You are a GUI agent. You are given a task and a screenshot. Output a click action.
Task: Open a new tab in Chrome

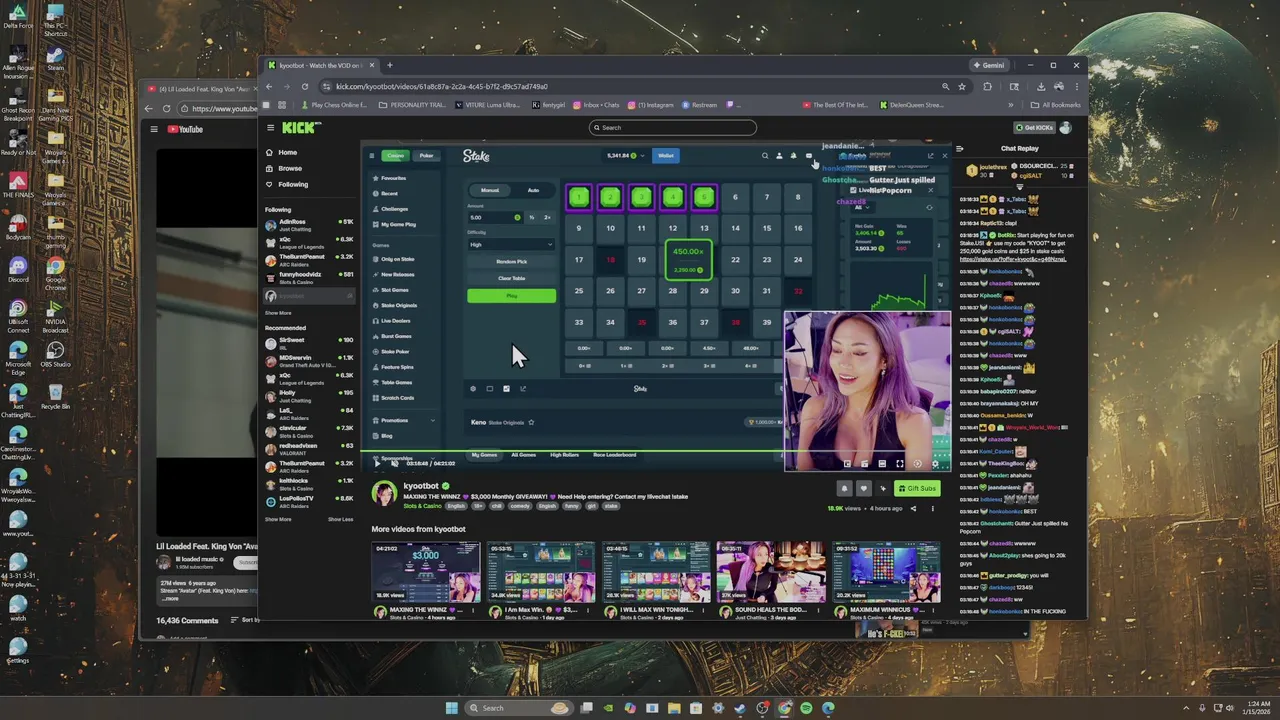[390, 65]
